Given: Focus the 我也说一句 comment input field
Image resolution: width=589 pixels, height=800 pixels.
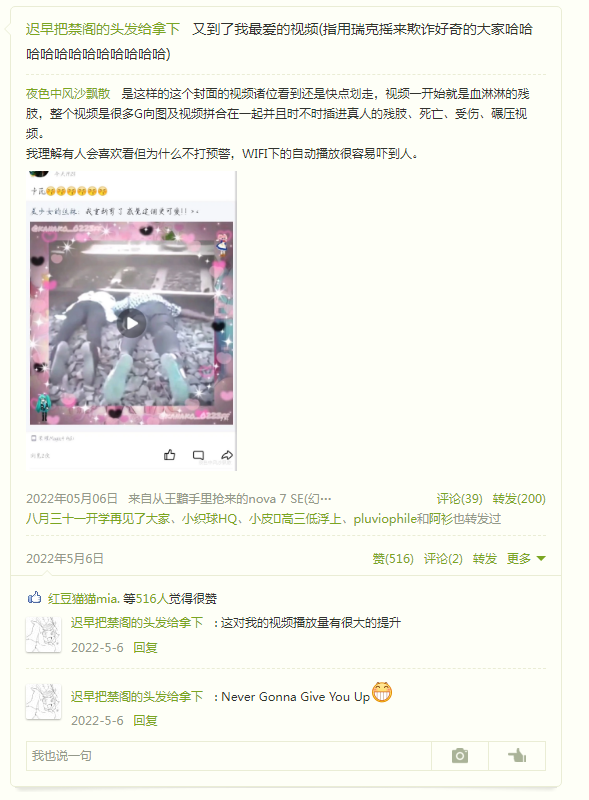Looking at the screenshot, I should pyautogui.click(x=229, y=756).
